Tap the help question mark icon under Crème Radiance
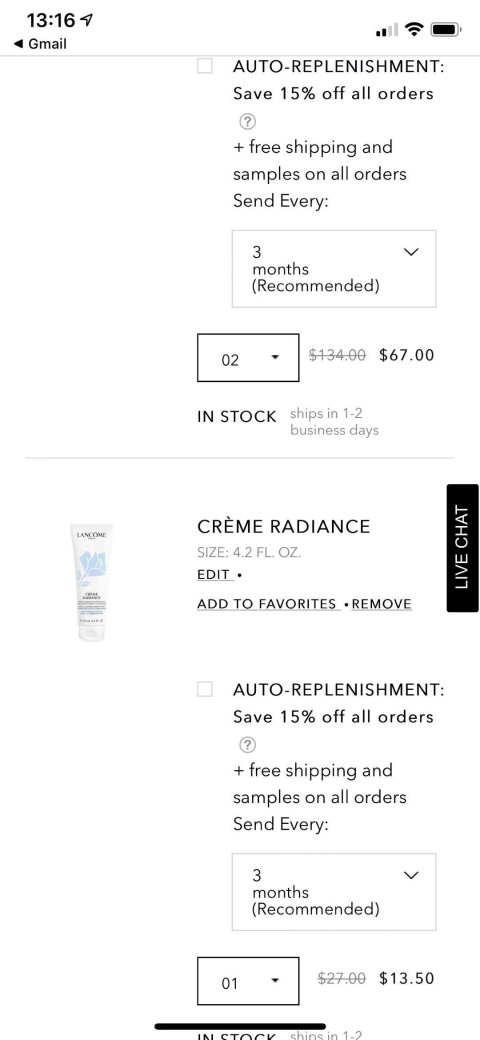 click(247, 745)
